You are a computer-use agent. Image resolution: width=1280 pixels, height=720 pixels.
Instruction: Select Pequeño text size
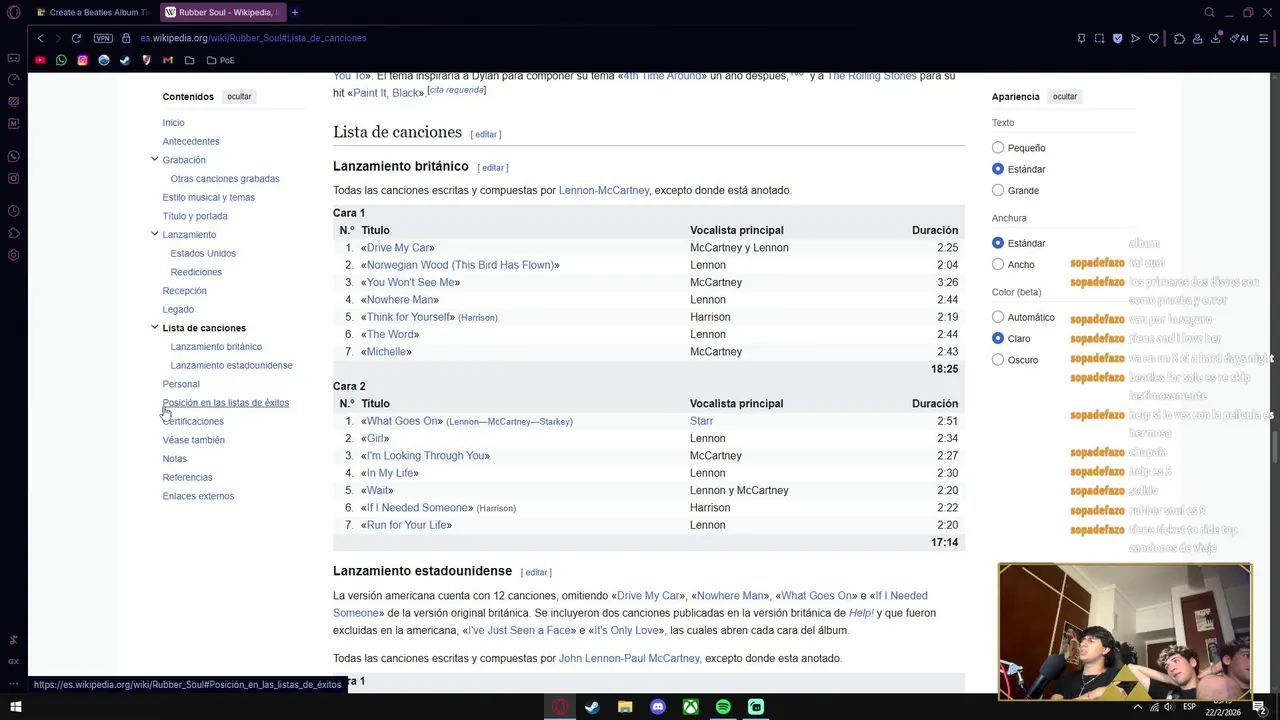(998, 148)
